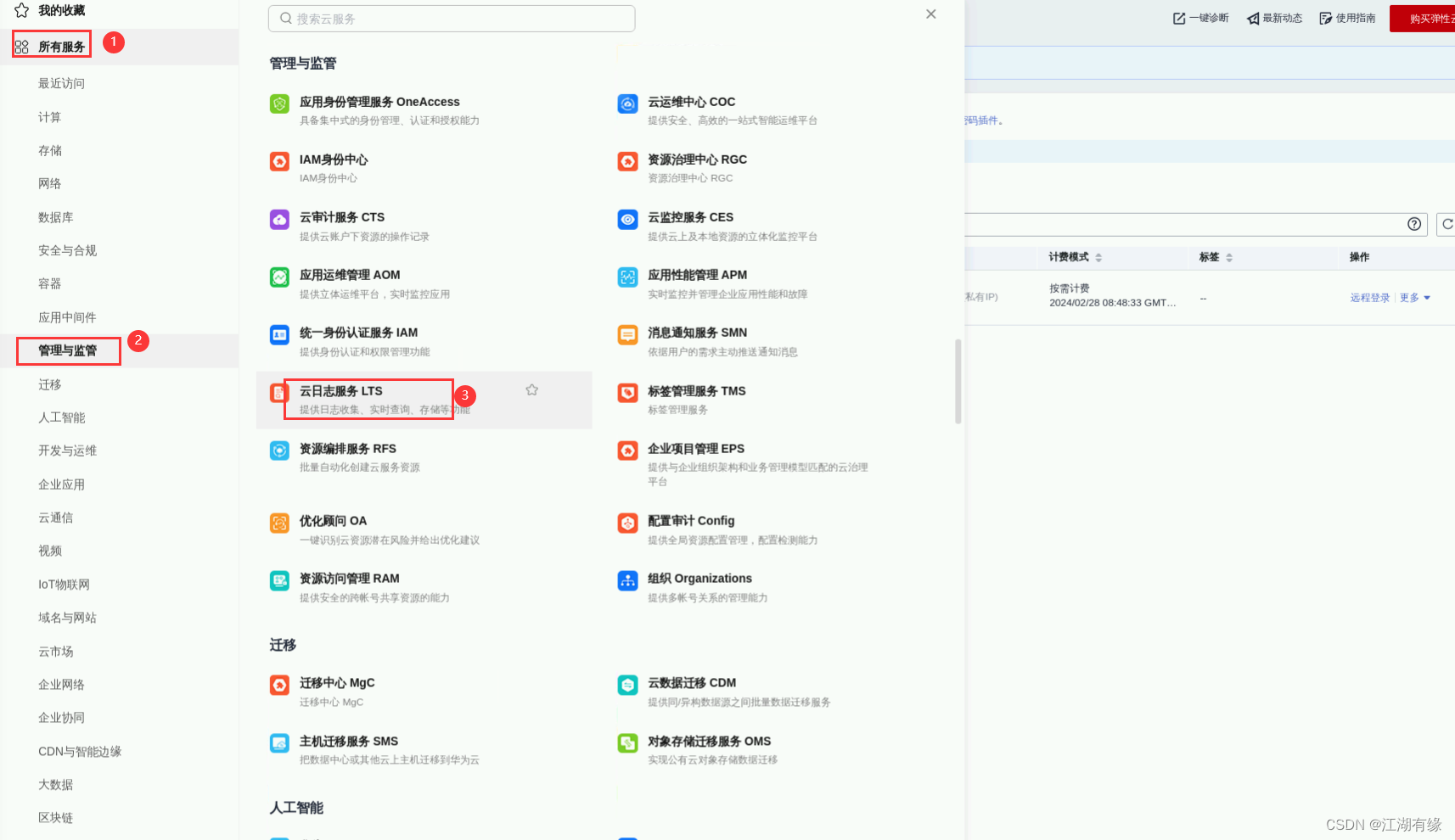Click the 消息通知服务 SMN icon
Viewport: 1455px width, 840px height.
tap(627, 334)
